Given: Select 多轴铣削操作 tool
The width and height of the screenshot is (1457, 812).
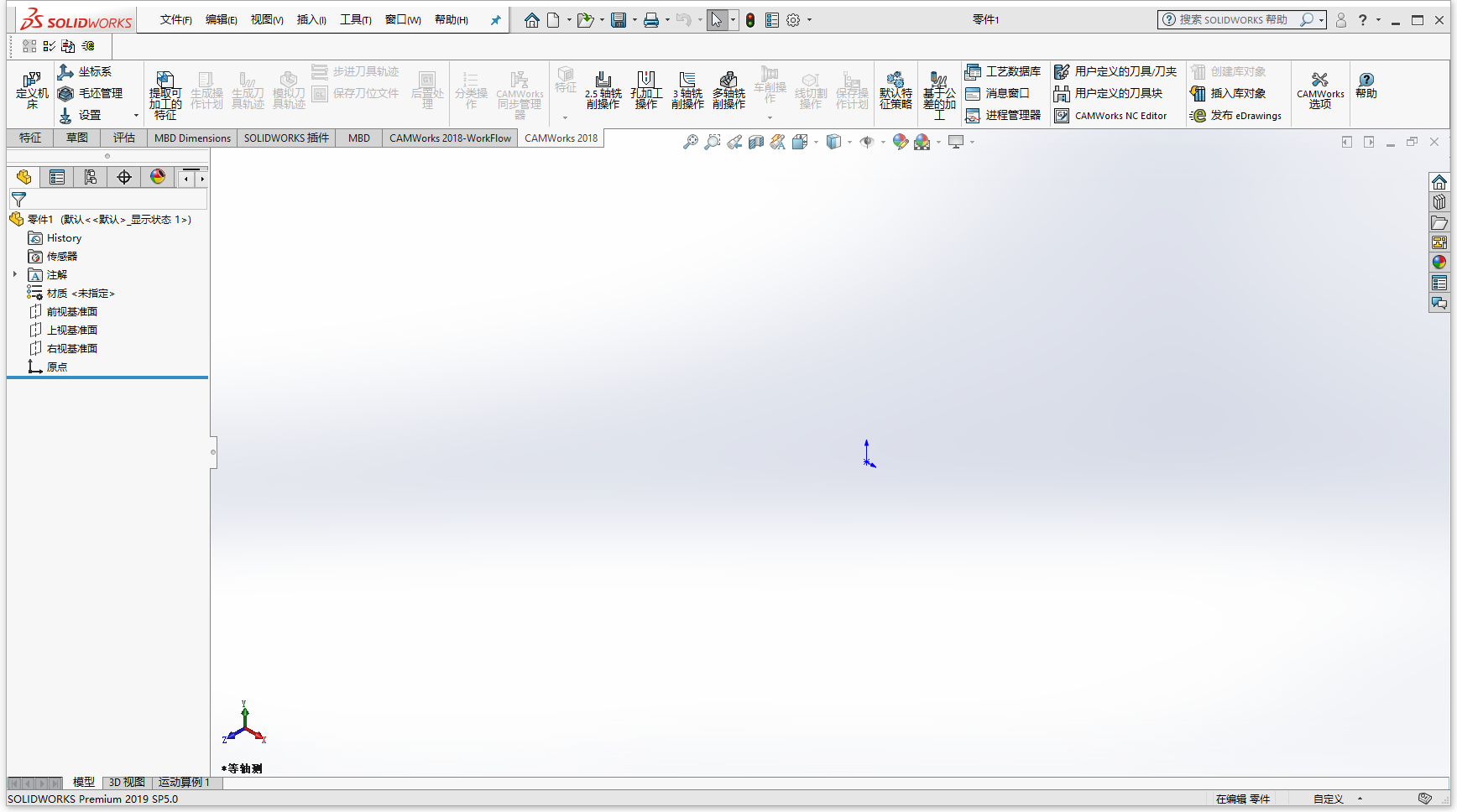Looking at the screenshot, I should point(728,90).
